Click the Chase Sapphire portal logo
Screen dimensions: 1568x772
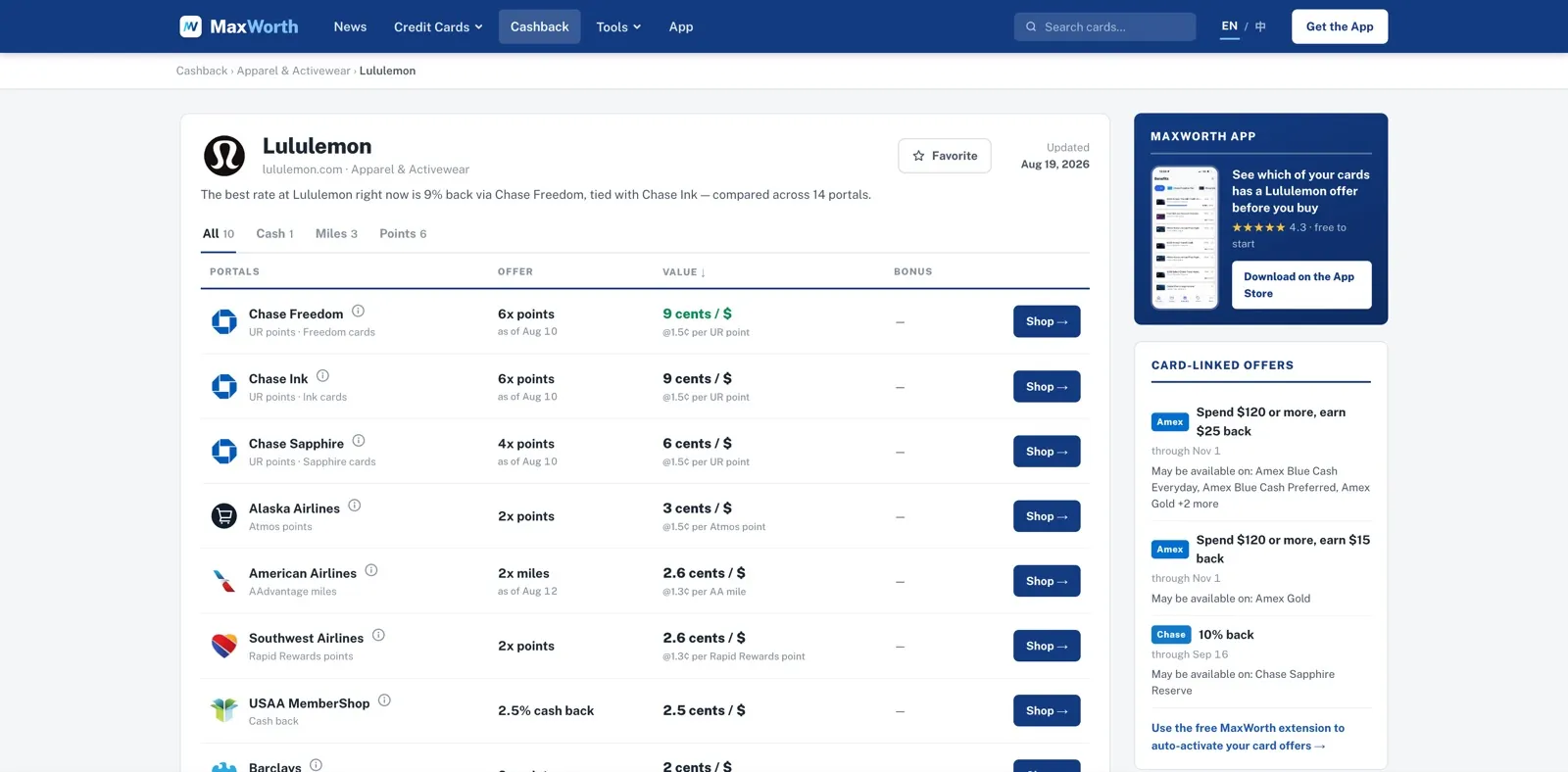pos(224,452)
